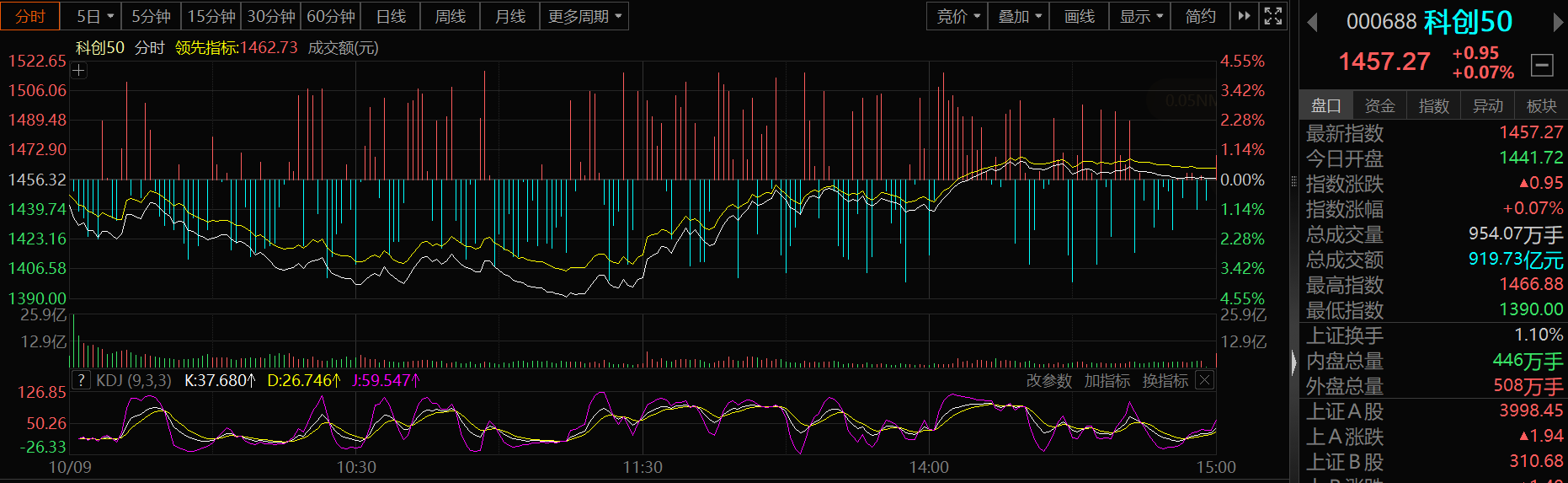The width and height of the screenshot is (1568, 483).
Task: Click the 最低指数 1390.00 row
Action: click(x=1434, y=309)
